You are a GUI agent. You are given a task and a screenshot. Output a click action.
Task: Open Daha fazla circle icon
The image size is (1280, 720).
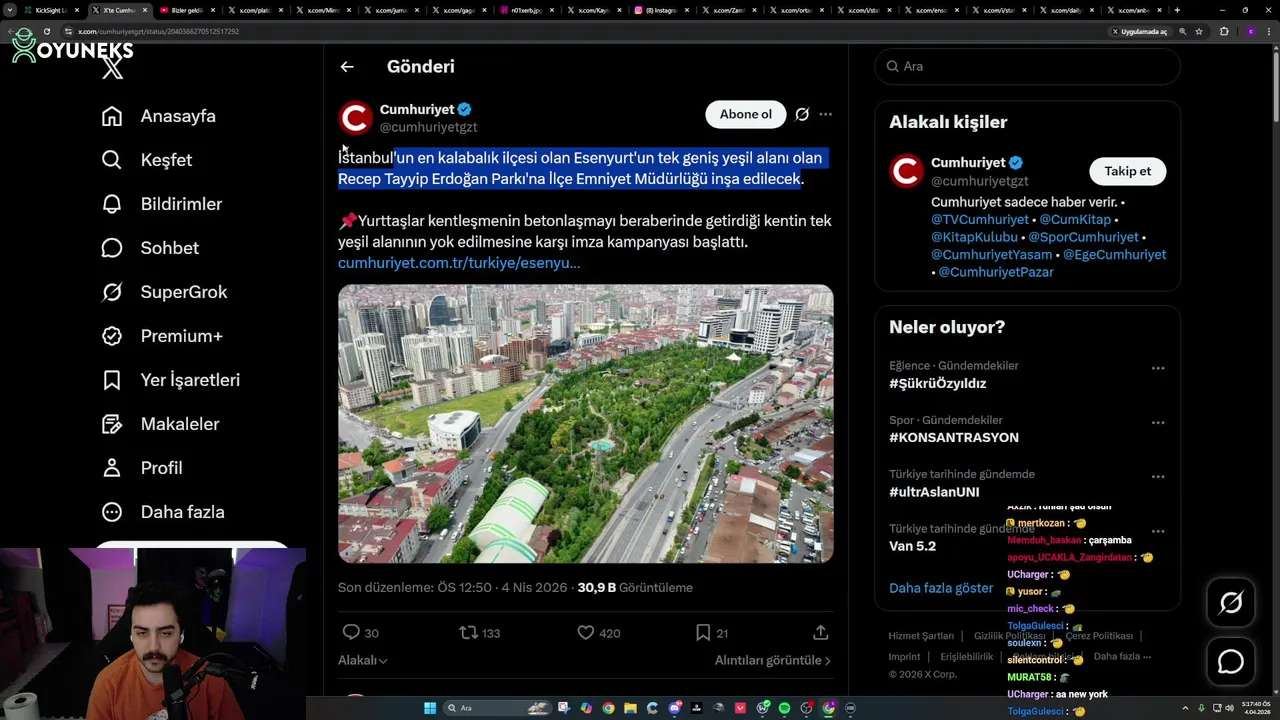pos(112,512)
